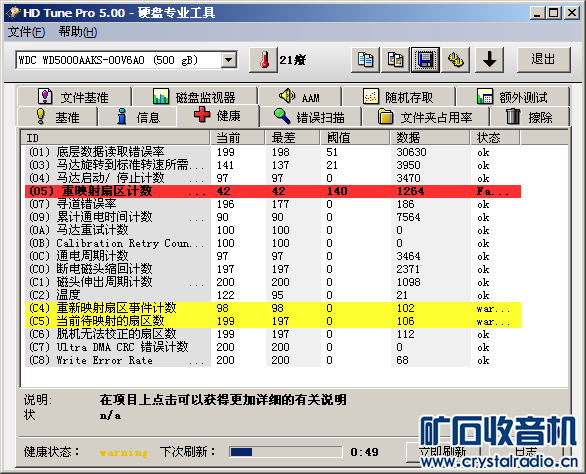Screen dimensions: 586x474
Task: Click the 21 temperature reading in toolbar
Action: (x=292, y=60)
